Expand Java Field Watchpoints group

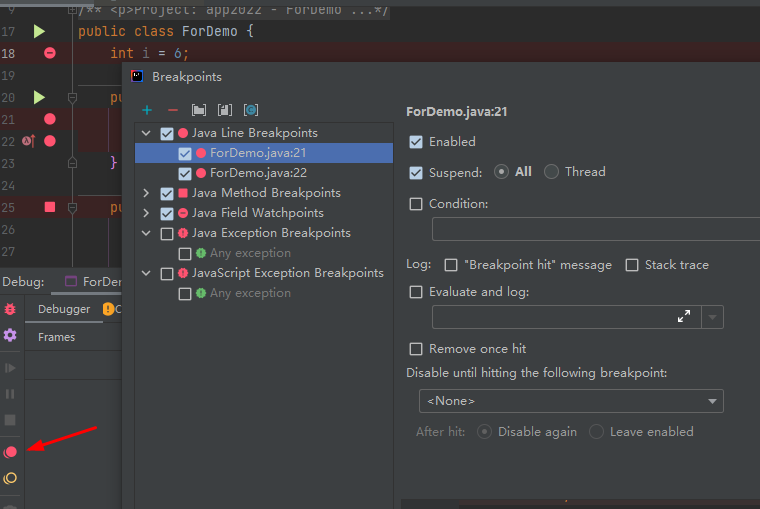[x=146, y=213]
